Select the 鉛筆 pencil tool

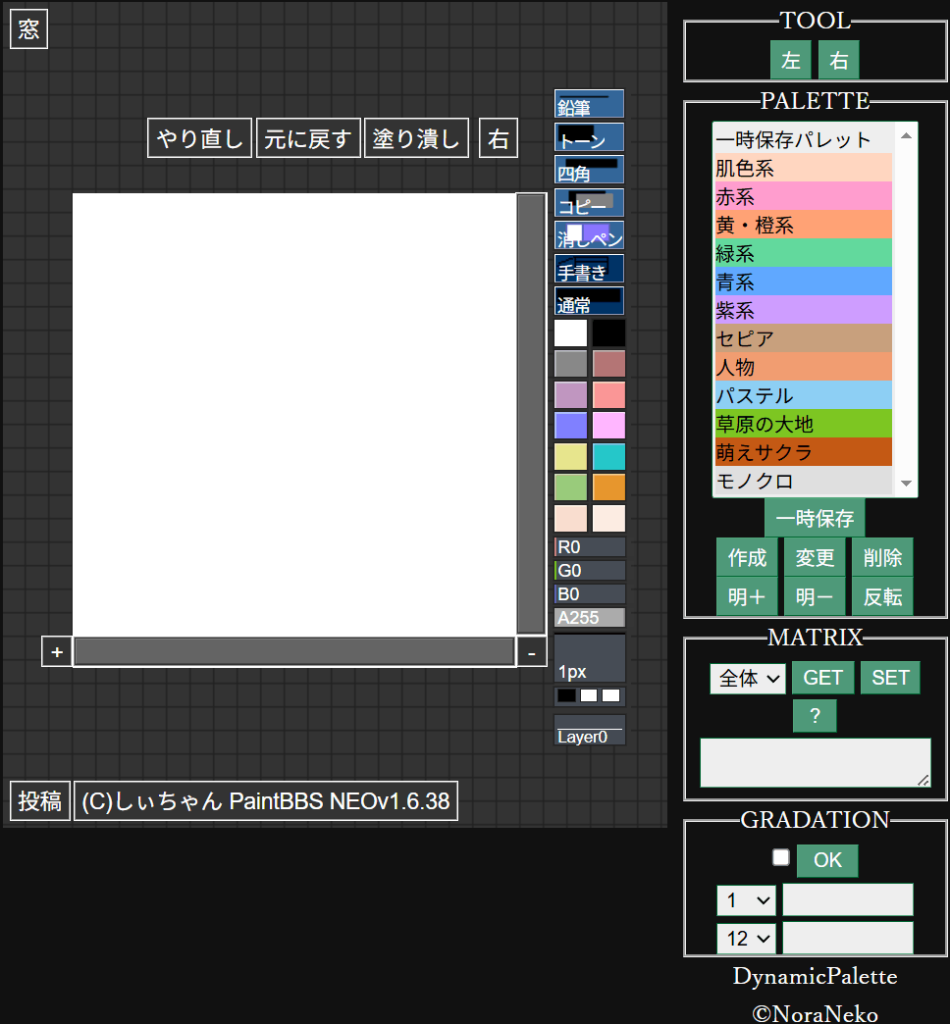pyautogui.click(x=589, y=104)
